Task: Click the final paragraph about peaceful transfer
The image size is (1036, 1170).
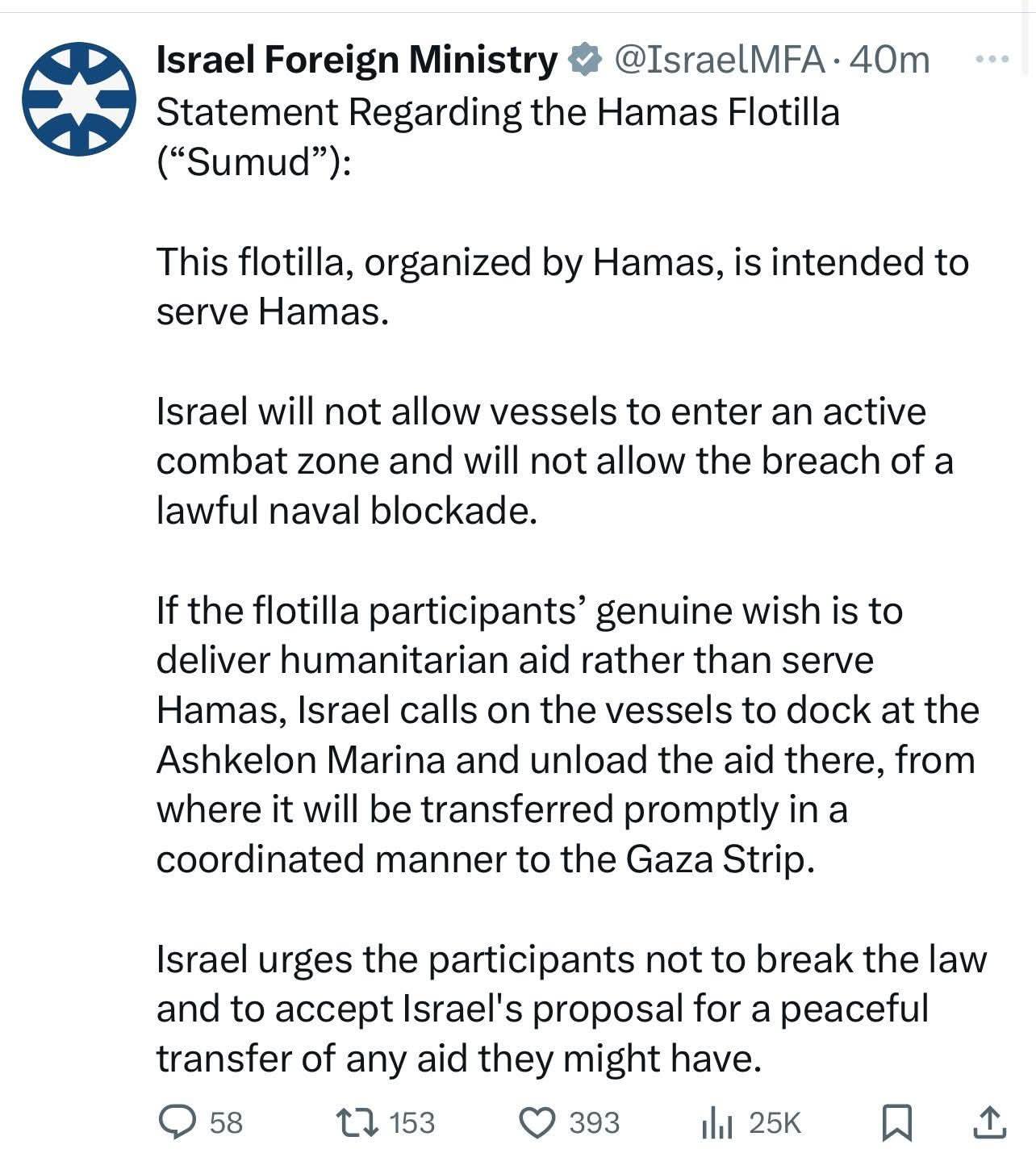Action: tap(570, 1009)
